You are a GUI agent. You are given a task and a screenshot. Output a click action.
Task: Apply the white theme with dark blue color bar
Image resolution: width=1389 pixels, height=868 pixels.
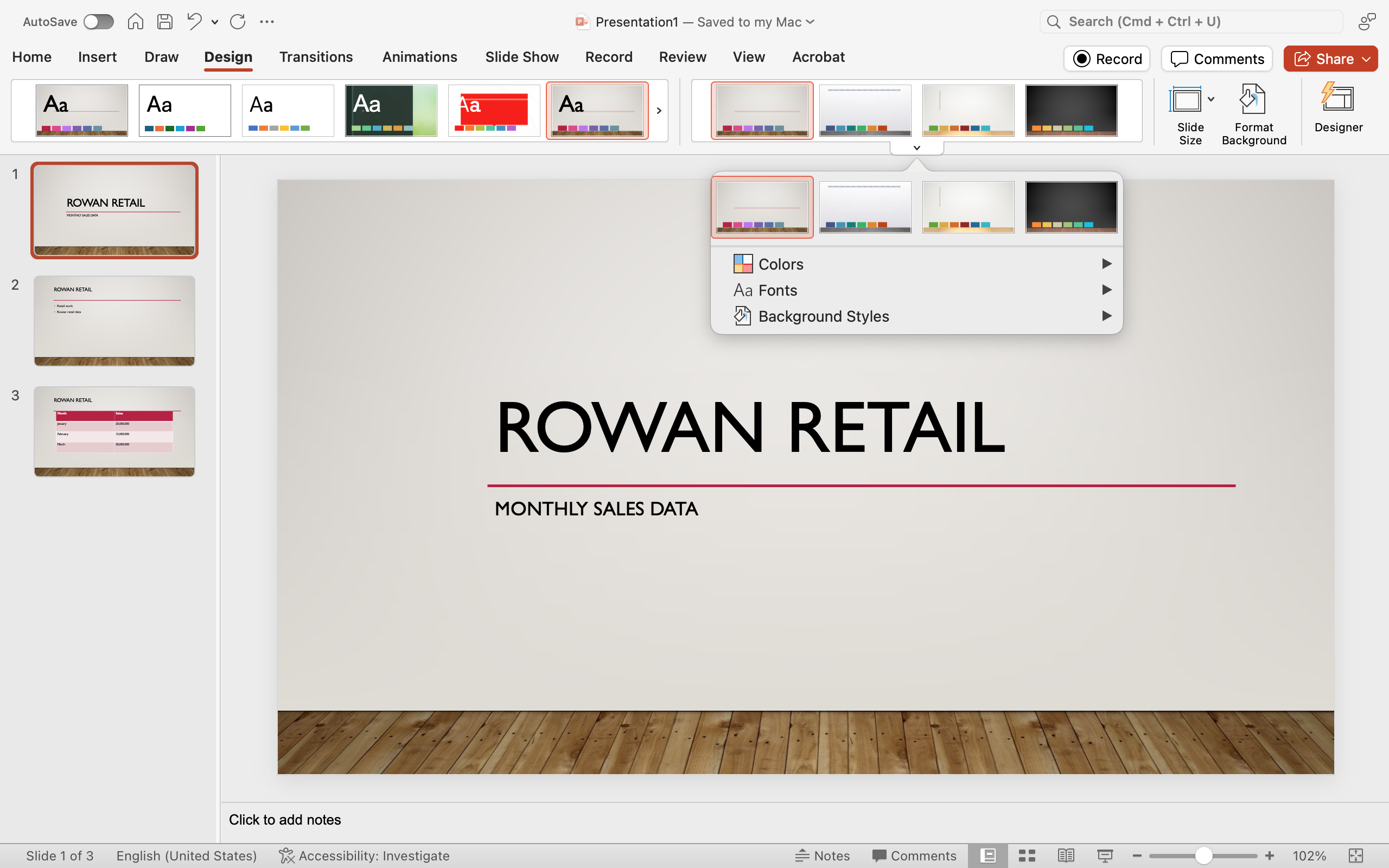(185, 110)
